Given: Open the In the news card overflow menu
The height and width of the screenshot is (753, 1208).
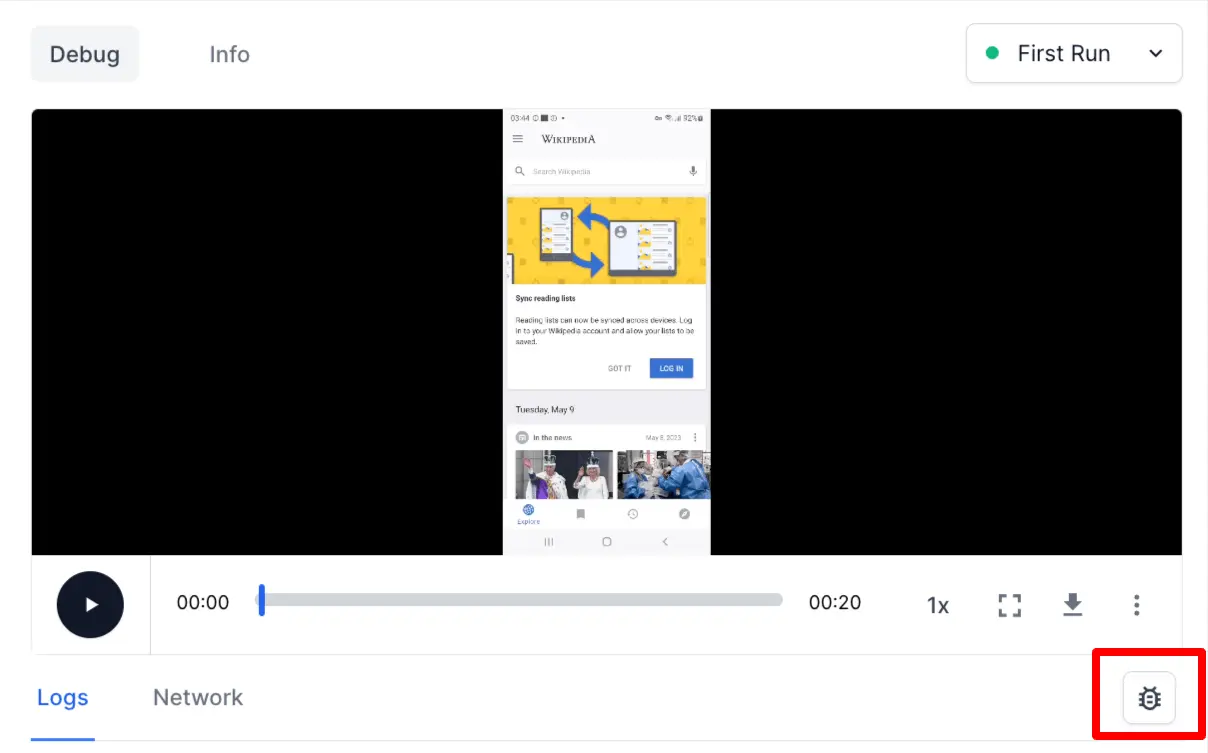Looking at the screenshot, I should pyautogui.click(x=695, y=437).
